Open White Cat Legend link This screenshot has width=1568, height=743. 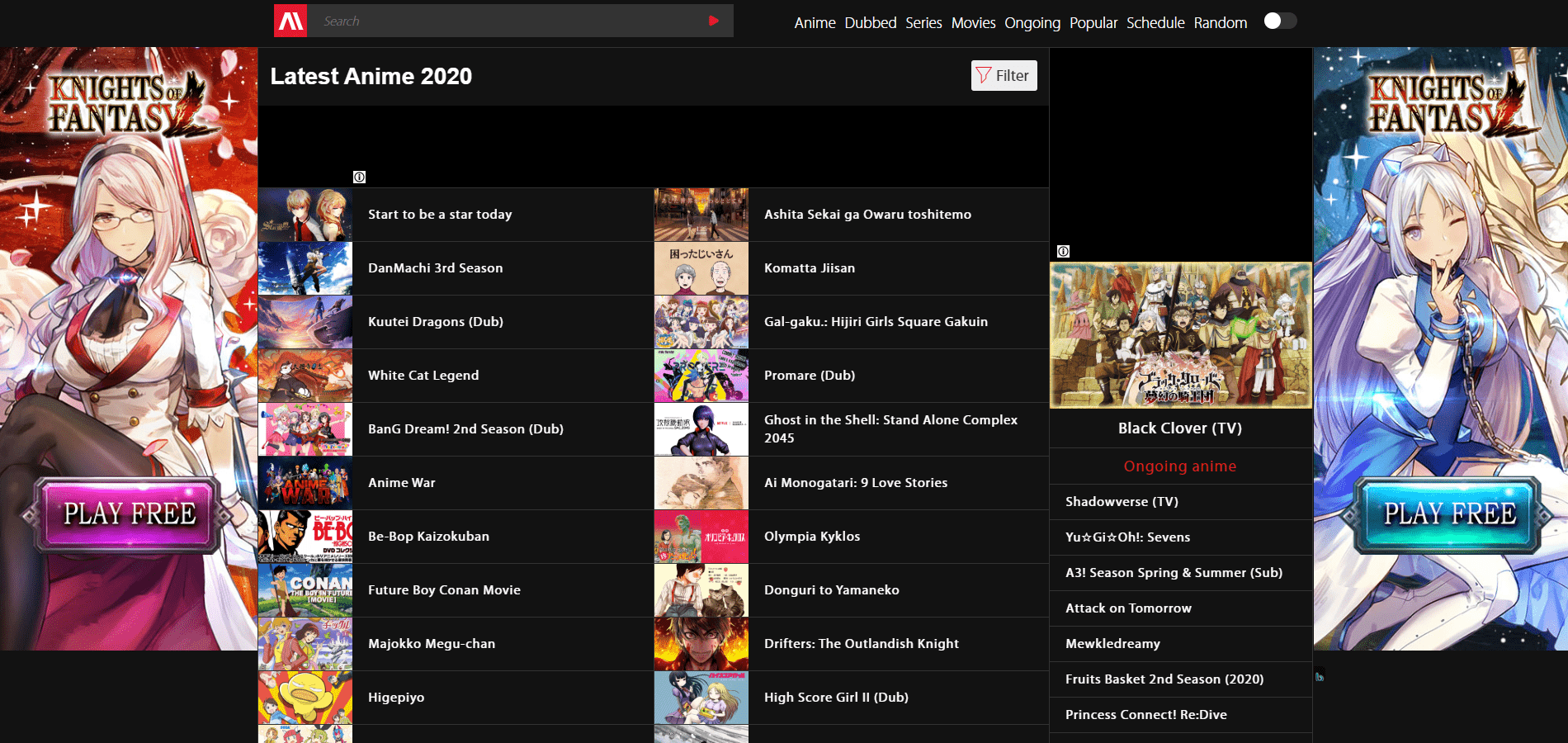[423, 376]
